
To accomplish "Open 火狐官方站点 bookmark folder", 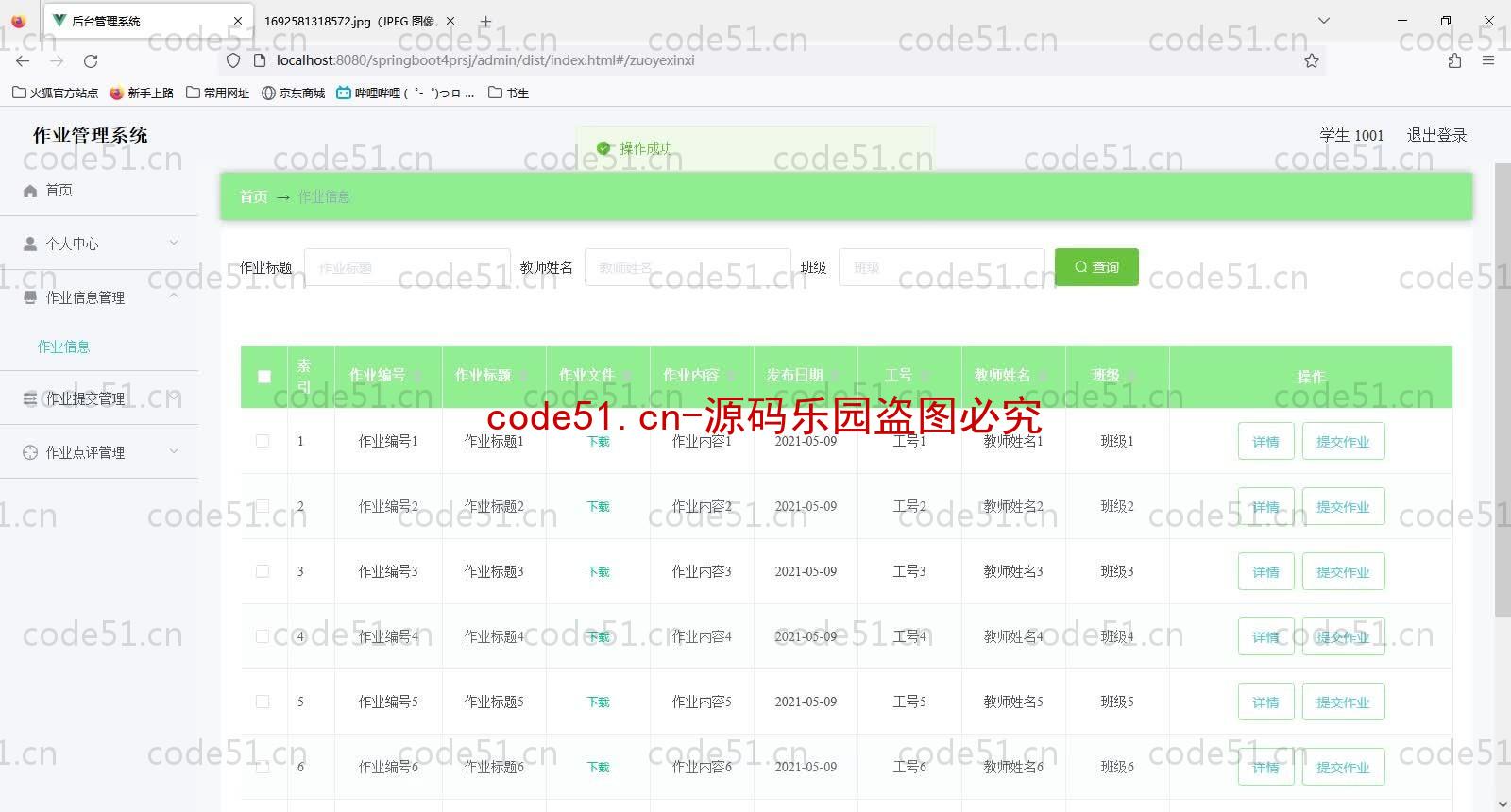I will 56,93.
